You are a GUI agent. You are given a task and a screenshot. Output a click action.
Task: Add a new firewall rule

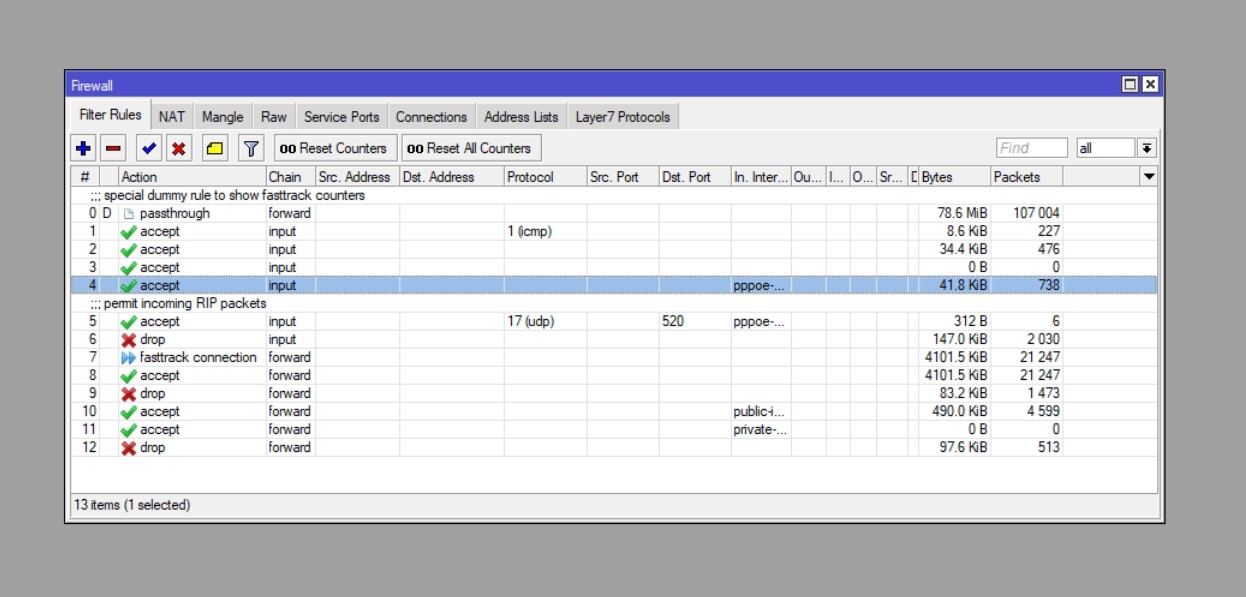[x=81, y=147]
